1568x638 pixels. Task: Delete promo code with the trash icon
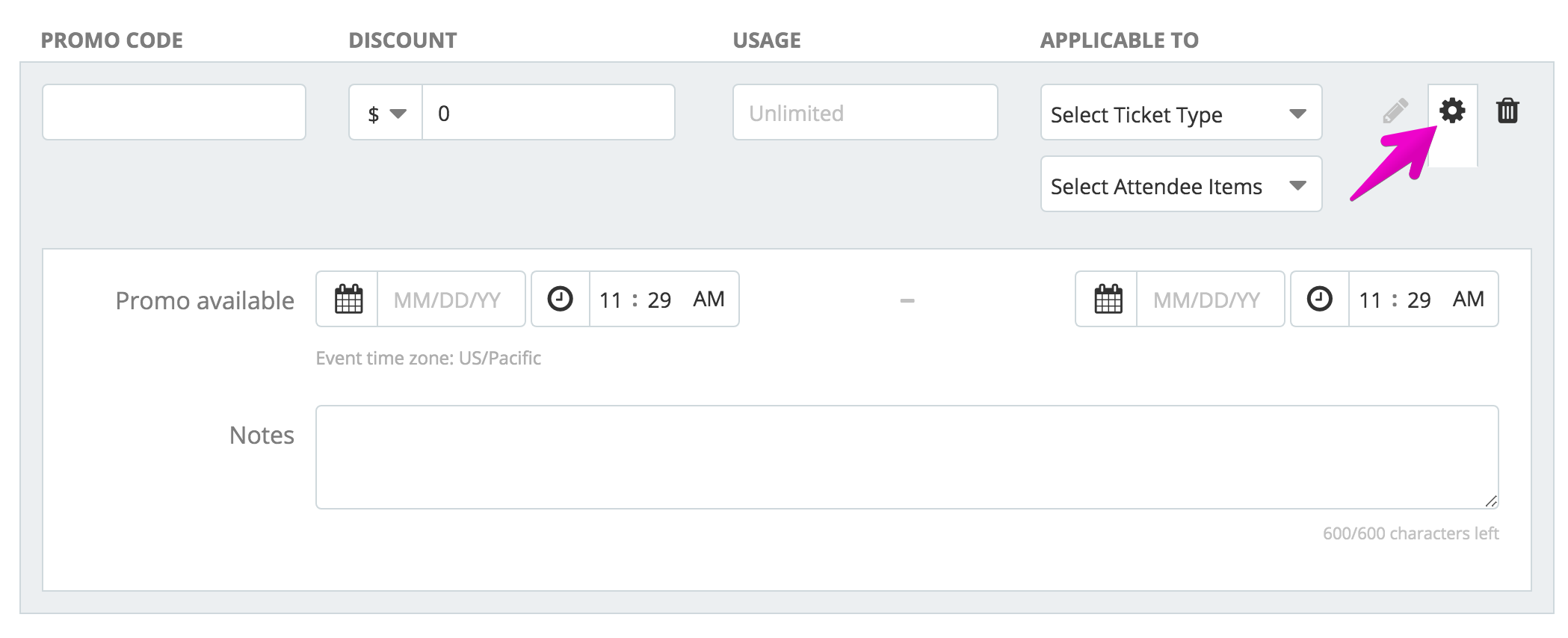tap(1507, 111)
